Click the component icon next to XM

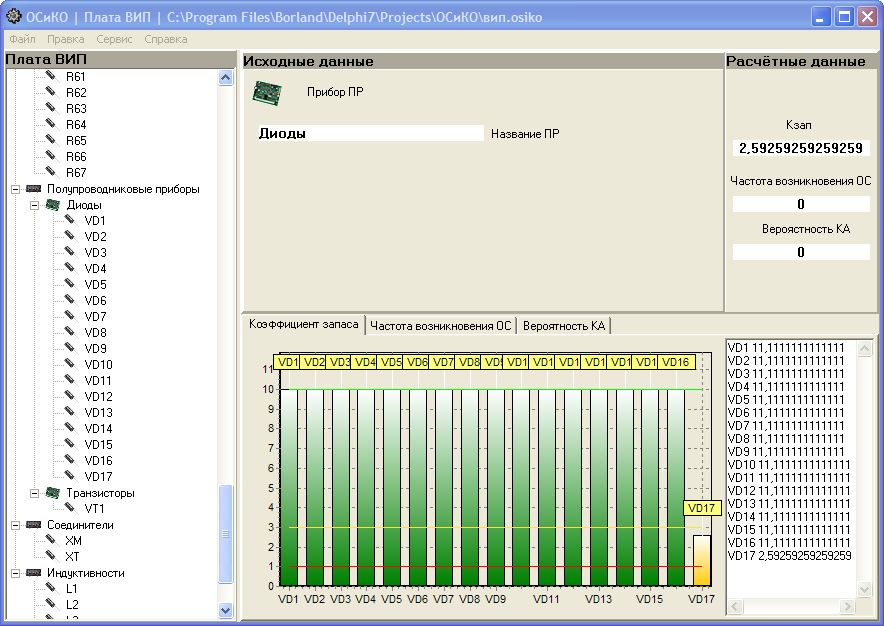tap(51, 540)
